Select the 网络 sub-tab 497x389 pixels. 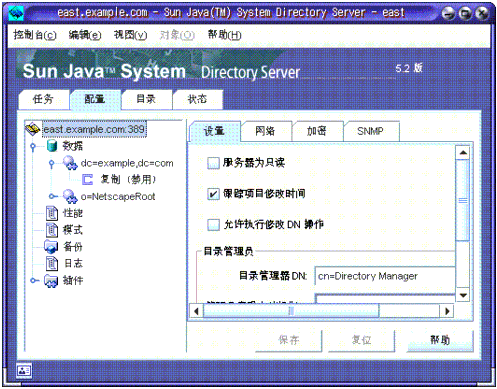pos(266,131)
